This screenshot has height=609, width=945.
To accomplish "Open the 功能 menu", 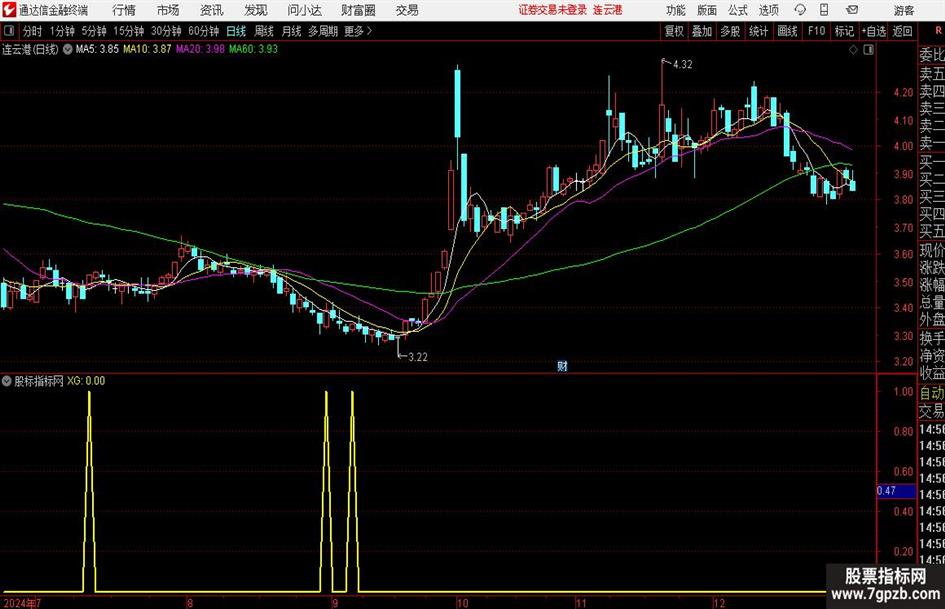I will click(x=676, y=10).
